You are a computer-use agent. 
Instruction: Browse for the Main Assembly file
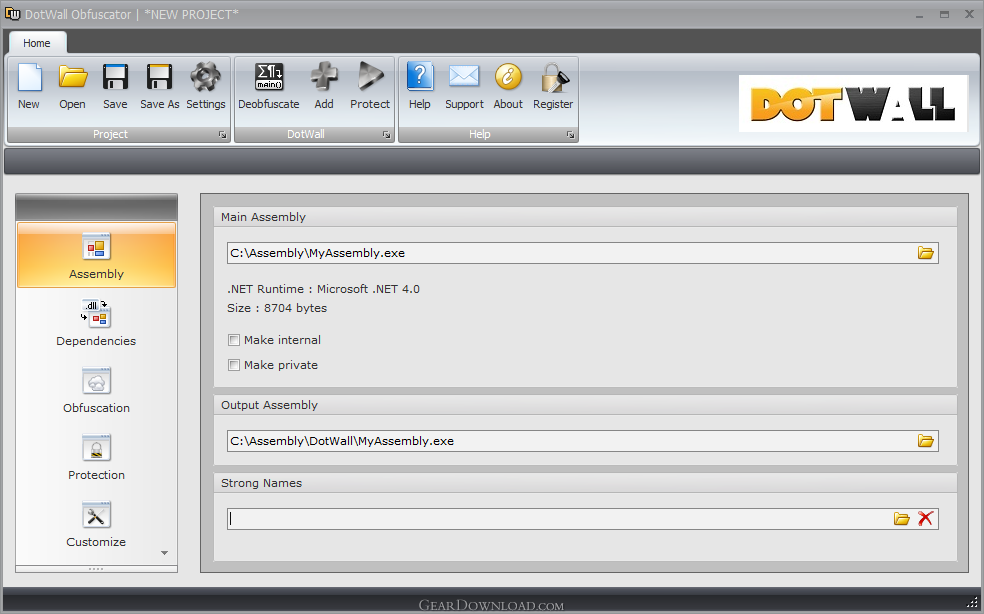click(926, 253)
